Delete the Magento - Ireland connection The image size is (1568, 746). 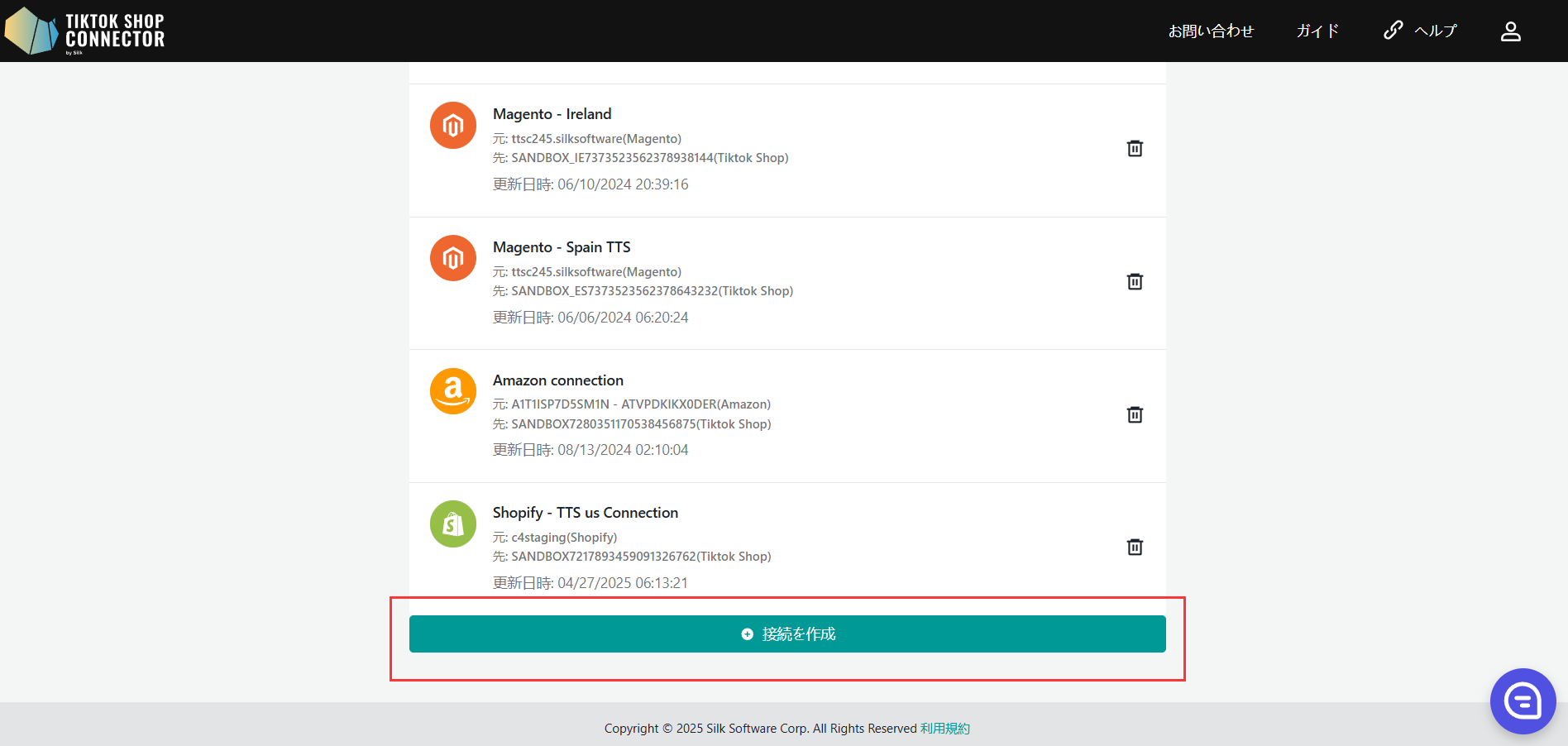(1135, 149)
